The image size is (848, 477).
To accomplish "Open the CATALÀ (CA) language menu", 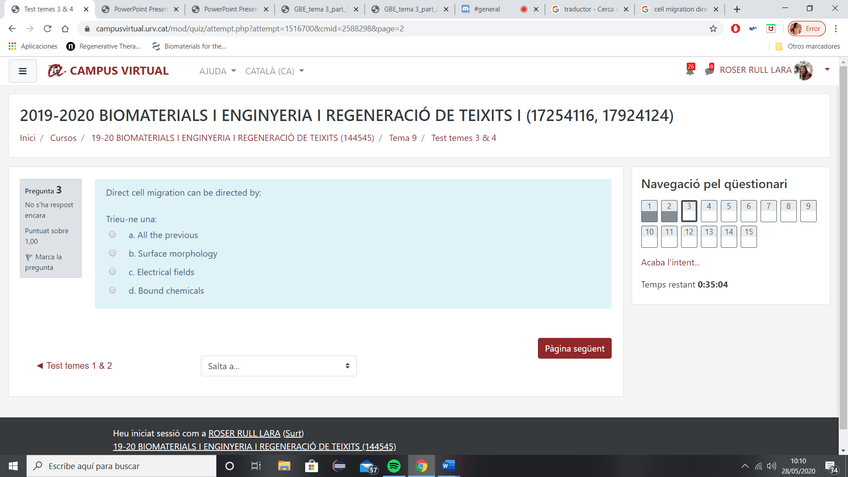I will (274, 71).
